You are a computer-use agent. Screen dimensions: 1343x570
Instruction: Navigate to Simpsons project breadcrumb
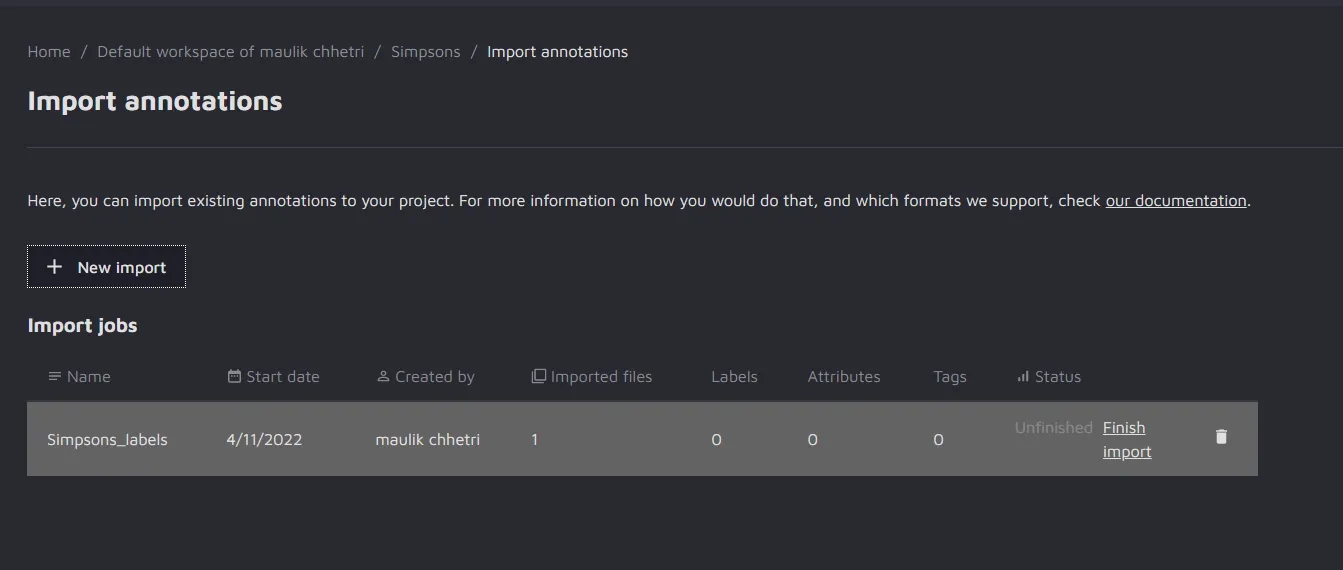(x=425, y=52)
